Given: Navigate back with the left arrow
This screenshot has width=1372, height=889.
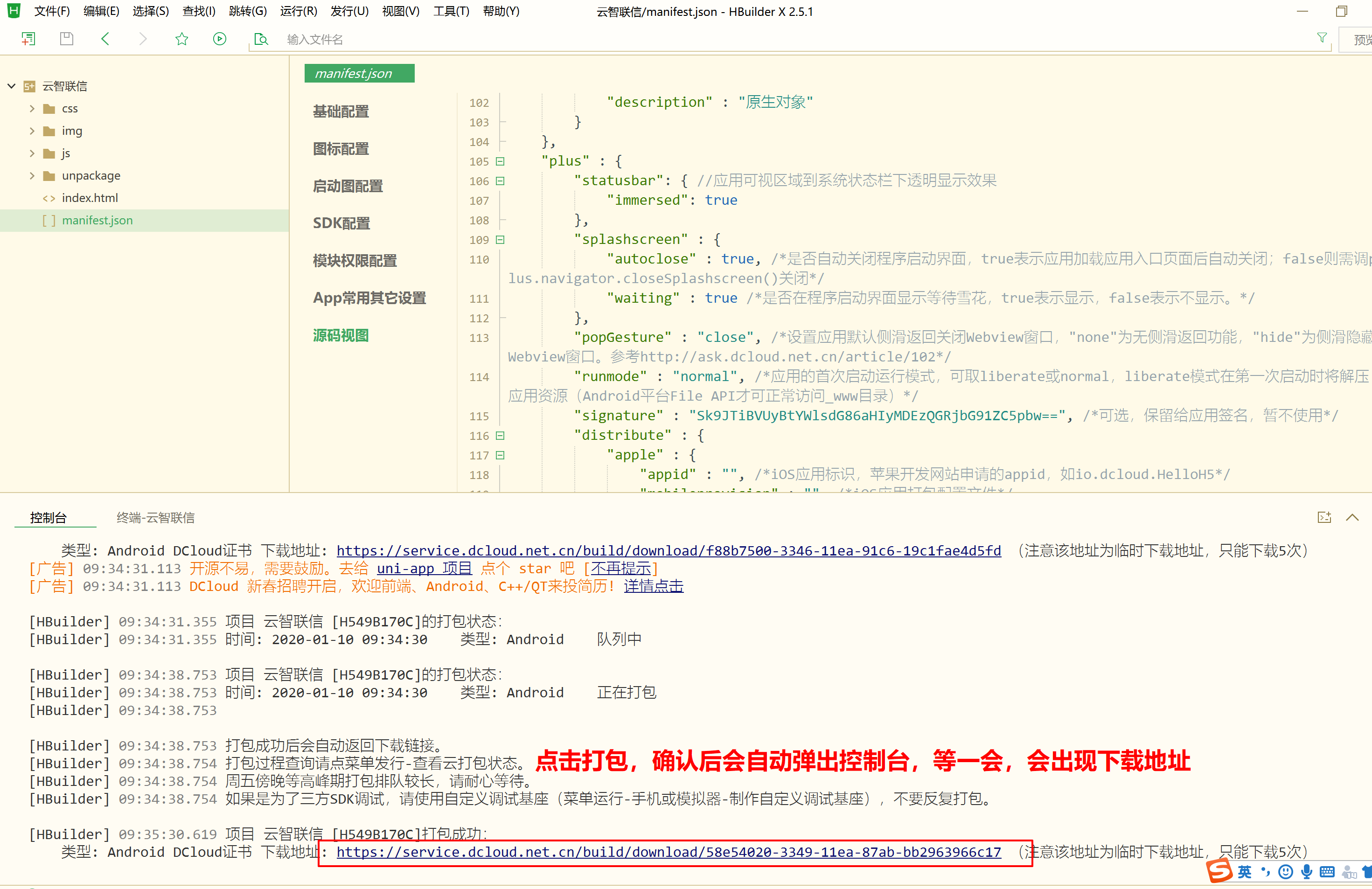Looking at the screenshot, I should 105,39.
